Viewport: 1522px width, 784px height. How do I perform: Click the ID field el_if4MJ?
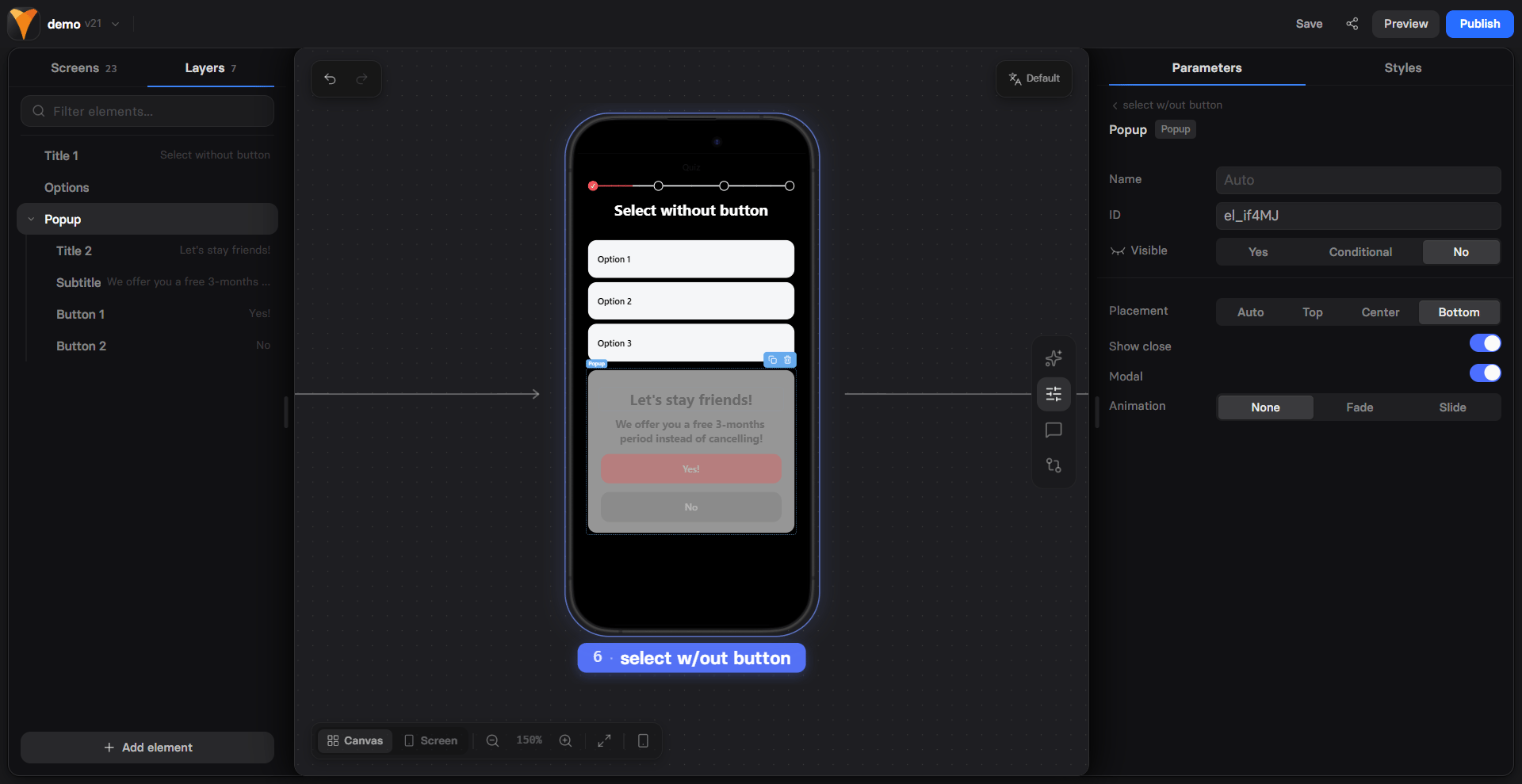click(x=1358, y=216)
